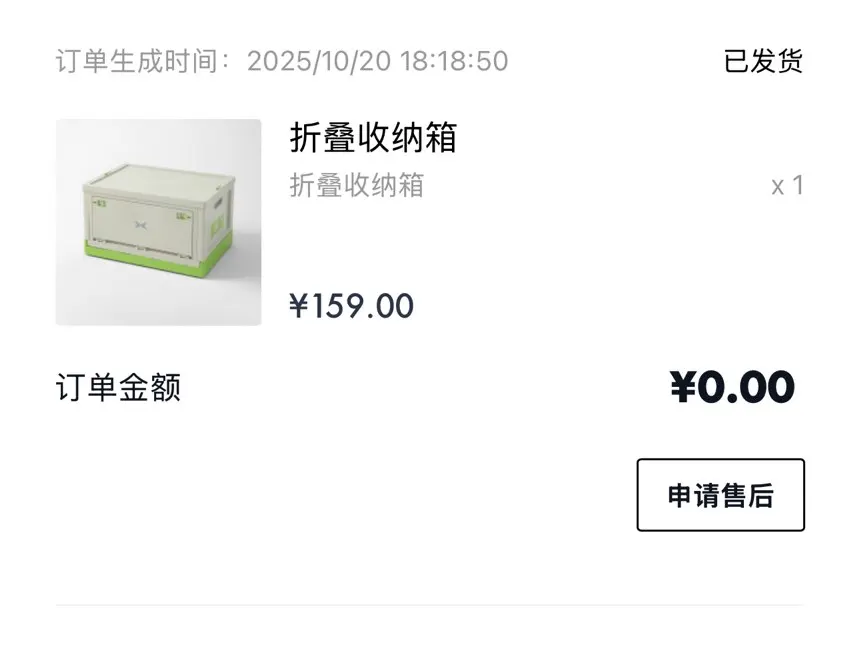Click the ¥0.00 order total amount
Viewport: 860px width, 646px height.
point(732,387)
